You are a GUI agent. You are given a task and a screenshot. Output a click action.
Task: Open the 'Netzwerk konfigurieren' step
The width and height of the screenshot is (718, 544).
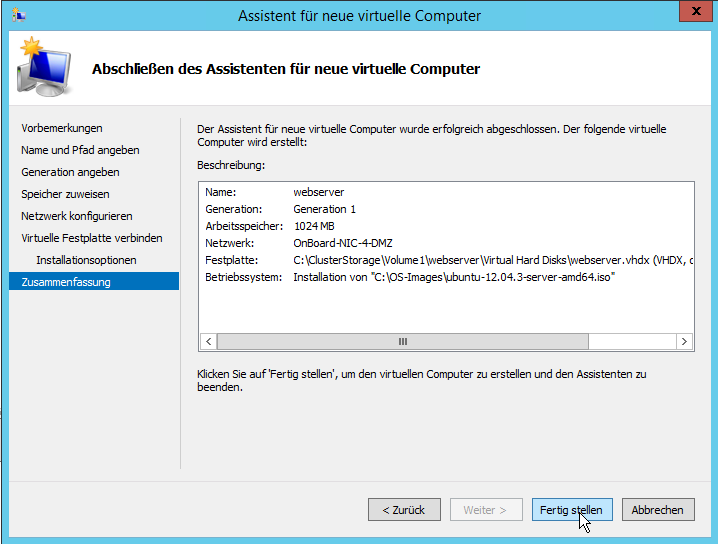coord(77,216)
